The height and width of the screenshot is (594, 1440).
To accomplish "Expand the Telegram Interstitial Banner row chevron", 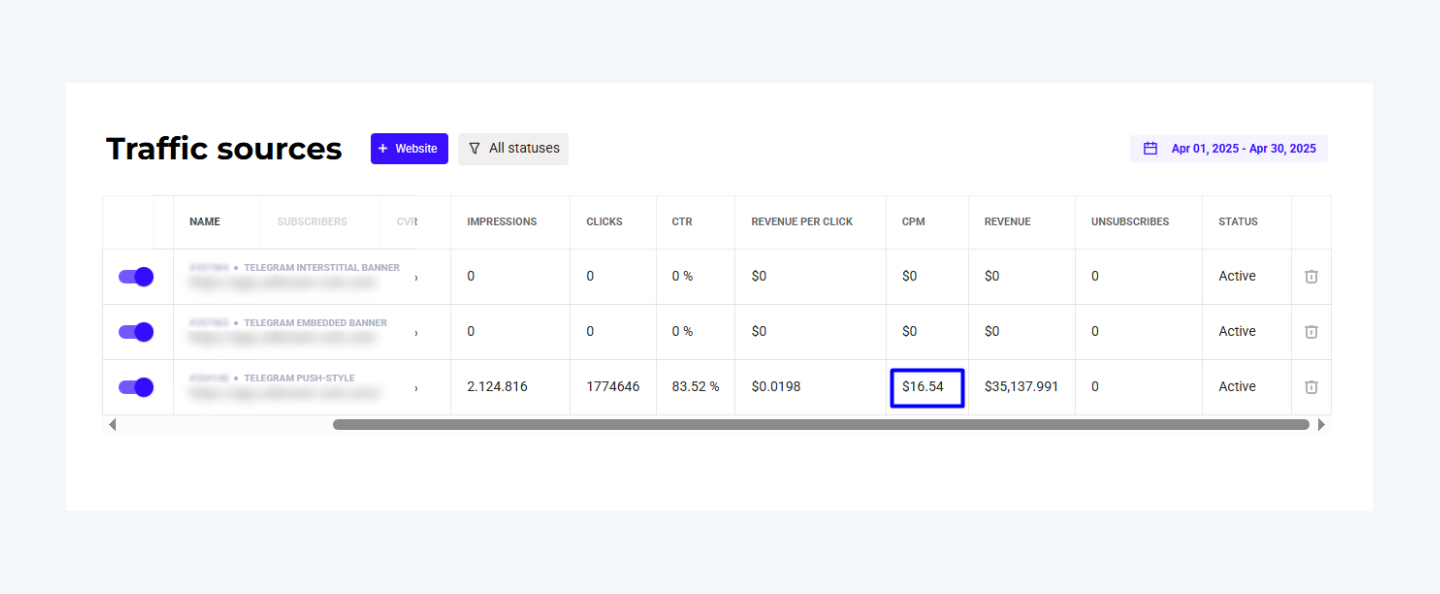I will pos(416,278).
